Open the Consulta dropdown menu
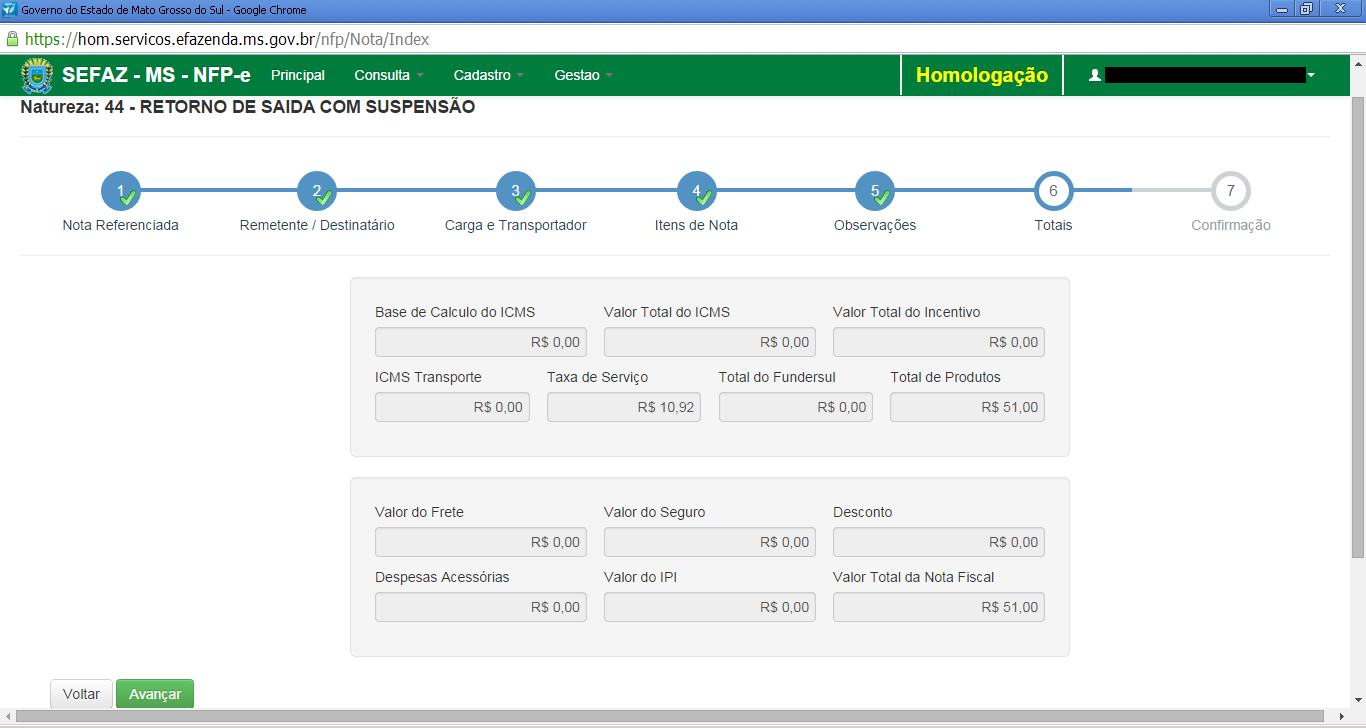The image size is (1366, 728). [x=389, y=75]
